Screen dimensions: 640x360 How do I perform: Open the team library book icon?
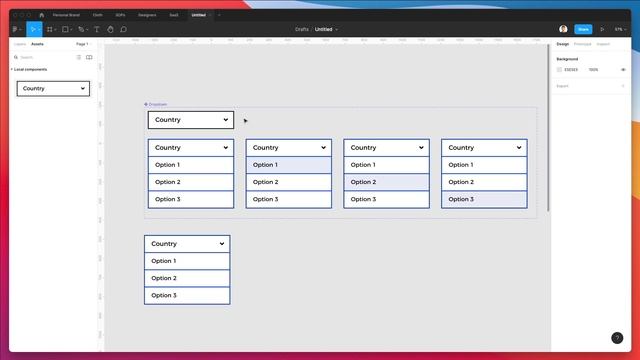[89, 58]
